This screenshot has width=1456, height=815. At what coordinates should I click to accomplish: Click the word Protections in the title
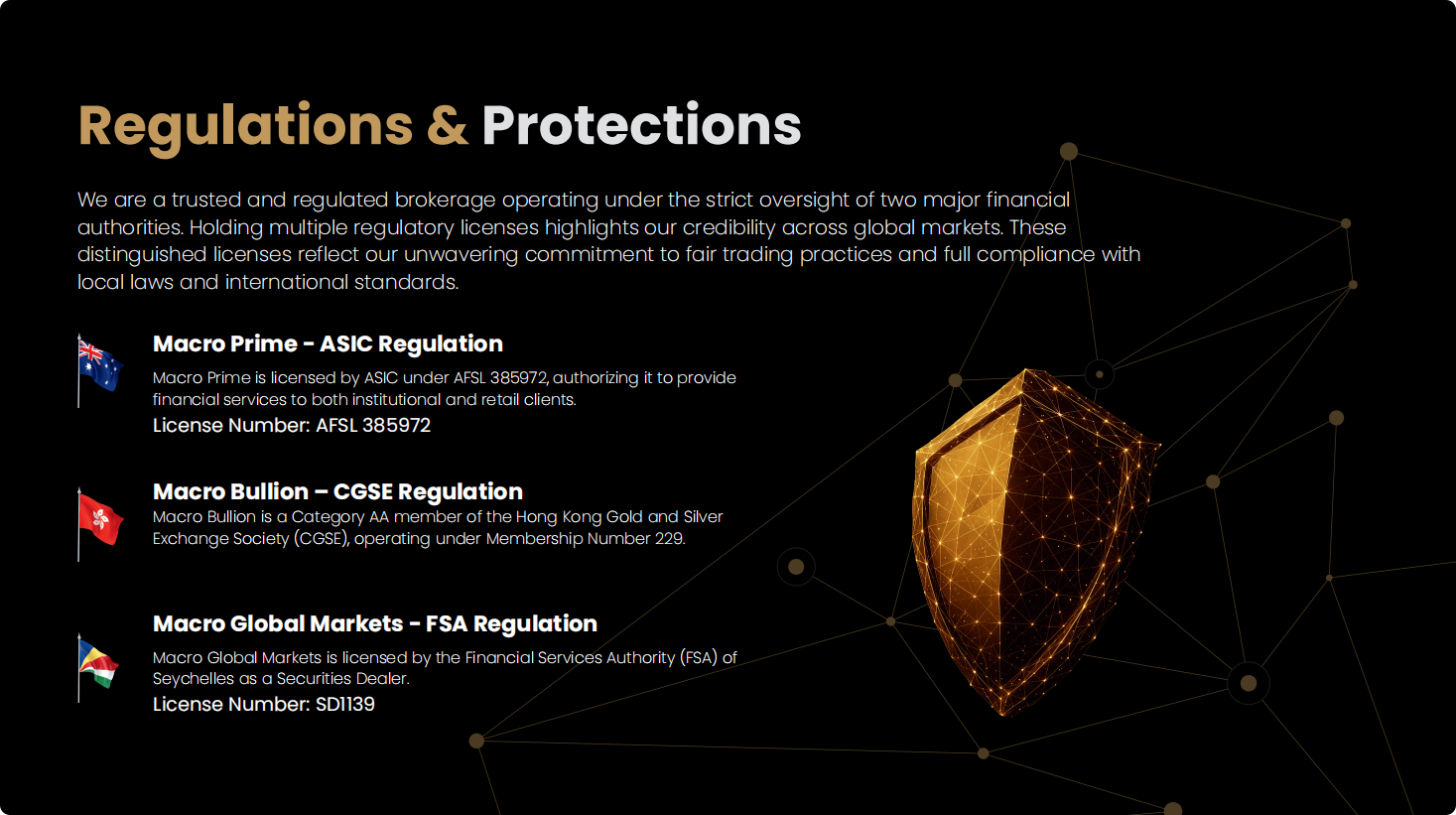pos(641,126)
